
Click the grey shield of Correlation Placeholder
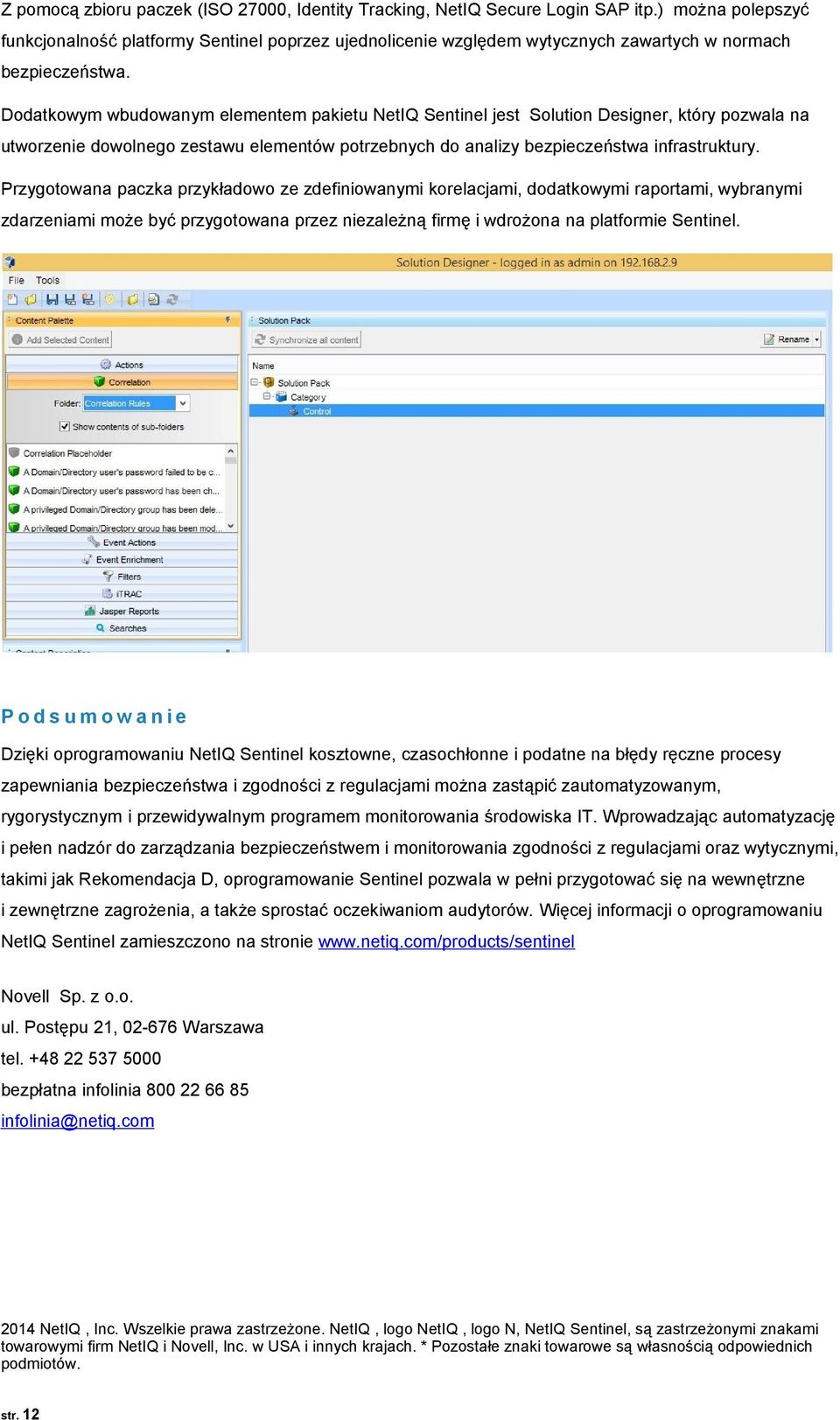click(x=14, y=453)
